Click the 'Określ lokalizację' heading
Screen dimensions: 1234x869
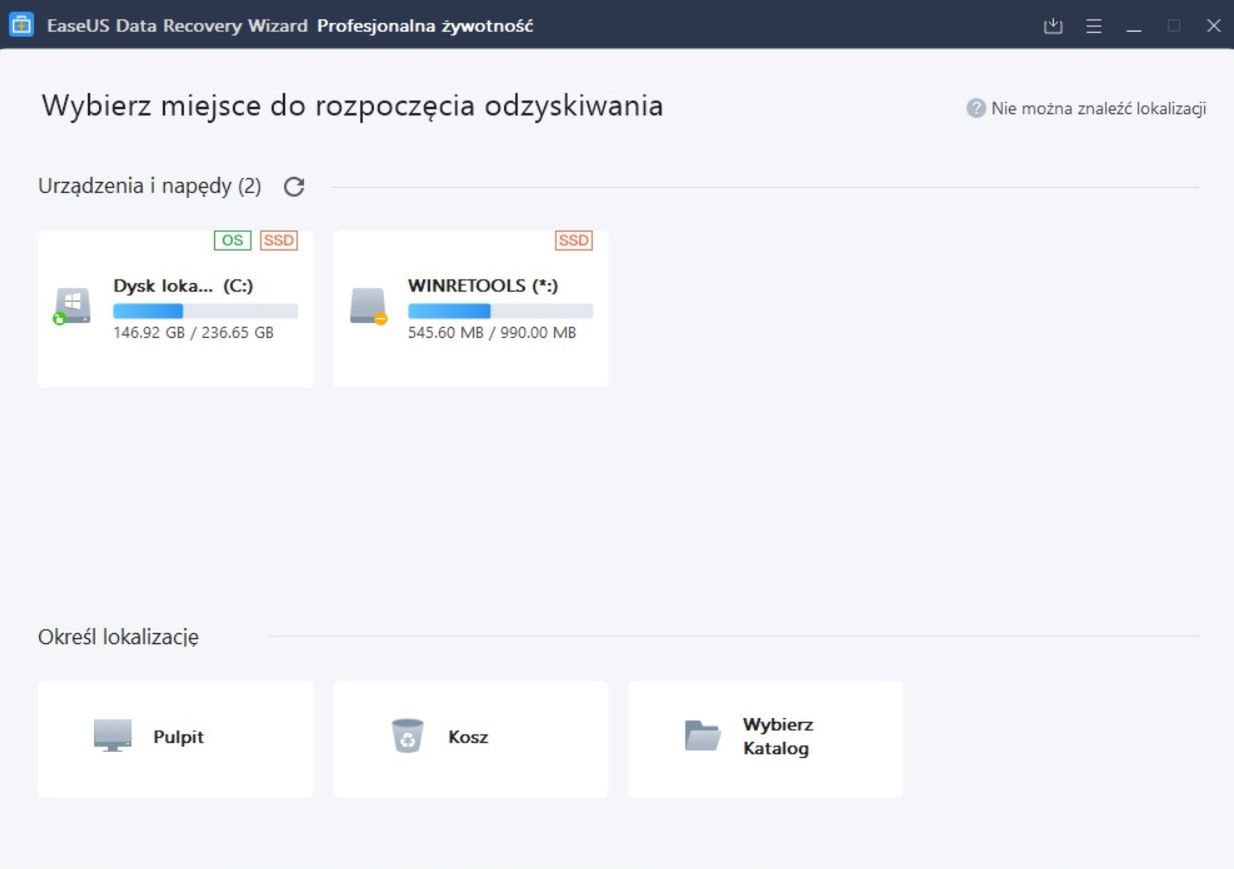tap(118, 637)
